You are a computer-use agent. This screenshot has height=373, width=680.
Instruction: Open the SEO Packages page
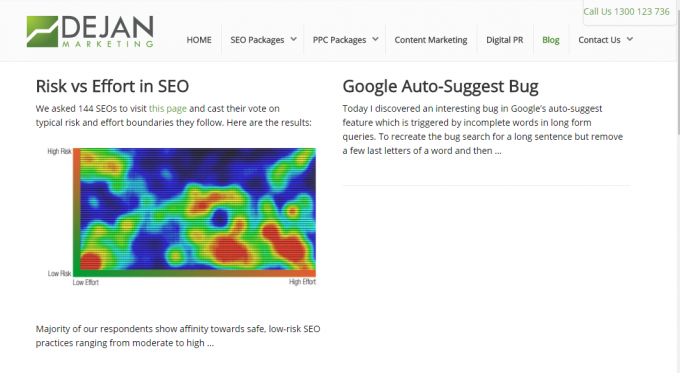257,40
